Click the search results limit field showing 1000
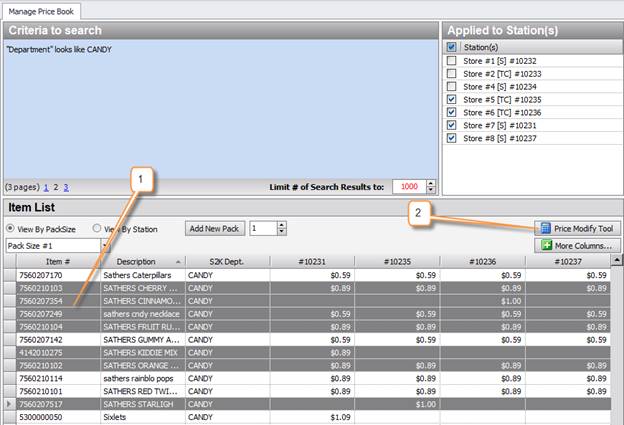Image resolution: width=624 pixels, height=425 pixels. click(x=407, y=187)
